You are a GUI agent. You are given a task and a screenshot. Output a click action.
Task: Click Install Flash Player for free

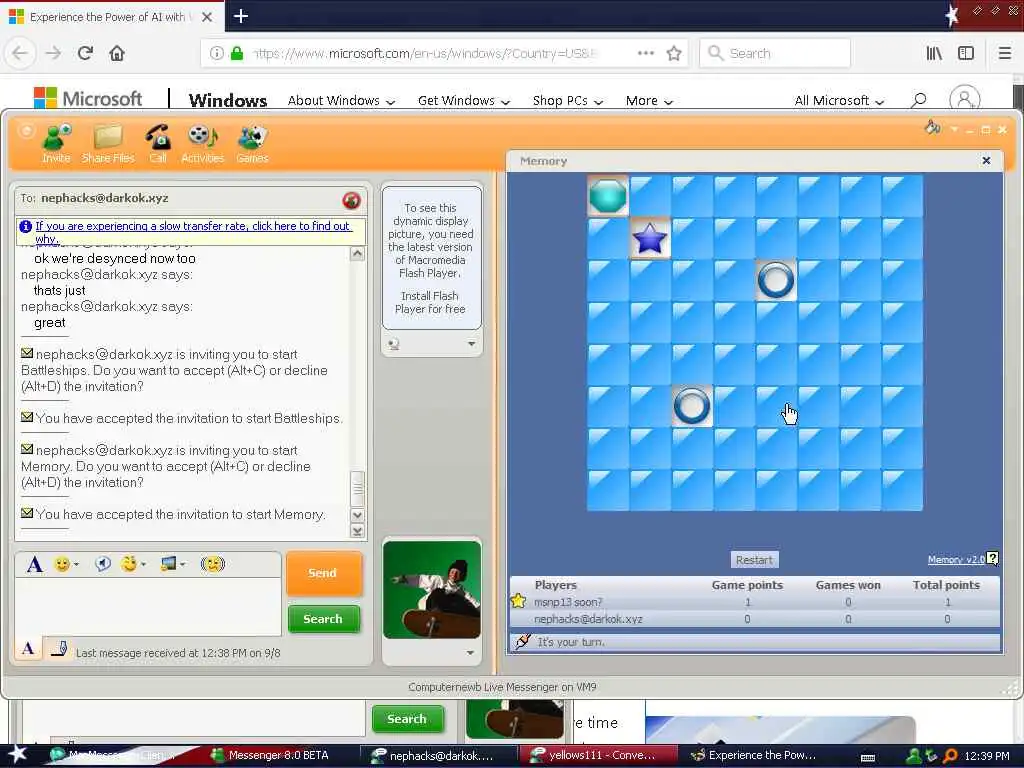[430, 302]
